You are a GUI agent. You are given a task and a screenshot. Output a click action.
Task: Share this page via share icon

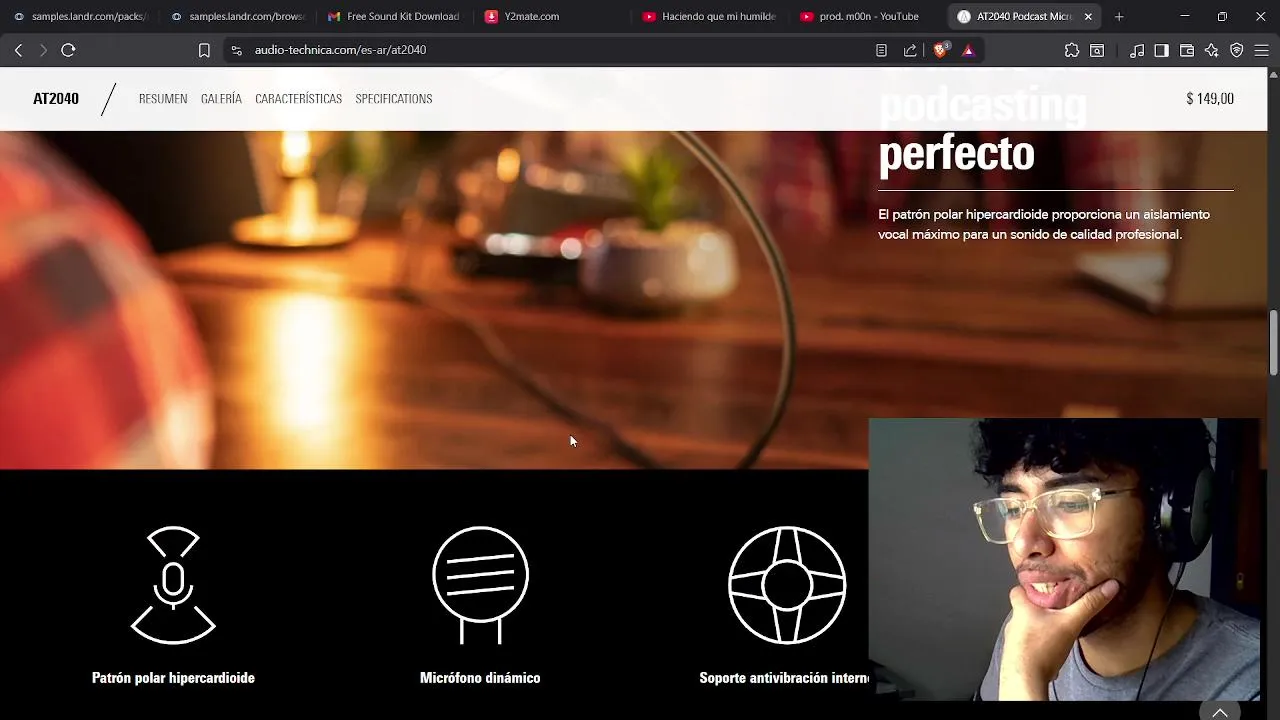coord(910,50)
